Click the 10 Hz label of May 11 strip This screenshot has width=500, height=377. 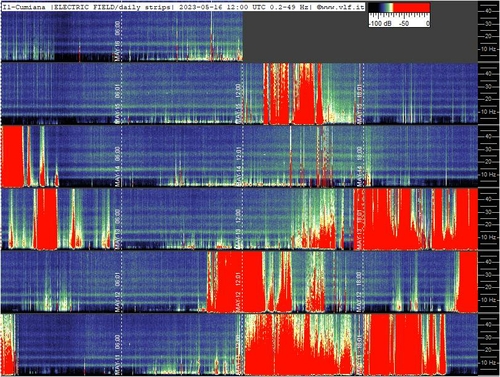pos(490,363)
